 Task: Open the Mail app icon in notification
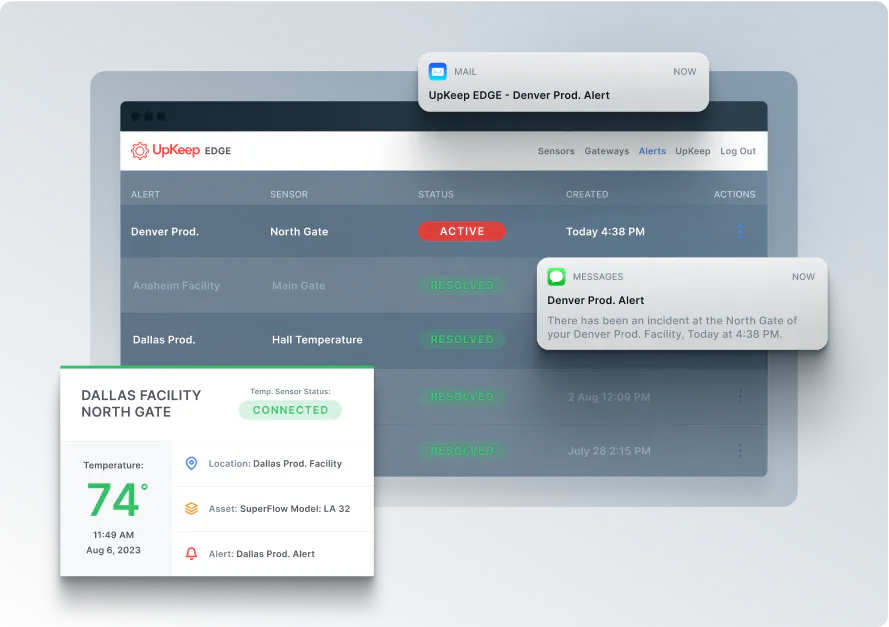[x=438, y=72]
